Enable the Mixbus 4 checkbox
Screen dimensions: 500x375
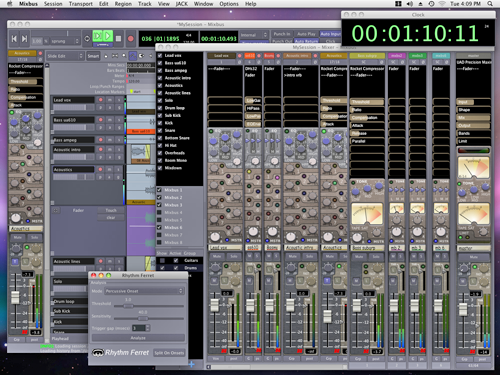coord(159,212)
